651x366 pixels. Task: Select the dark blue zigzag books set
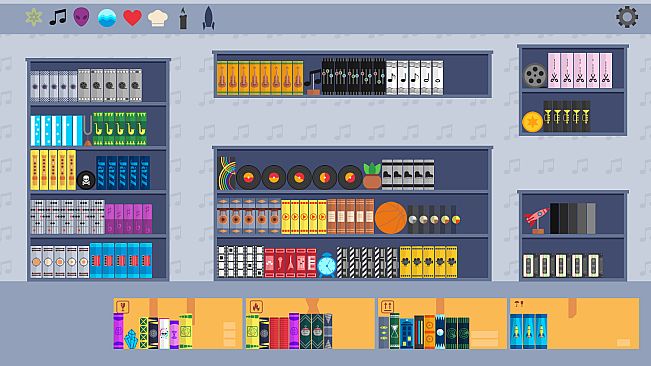123,173
